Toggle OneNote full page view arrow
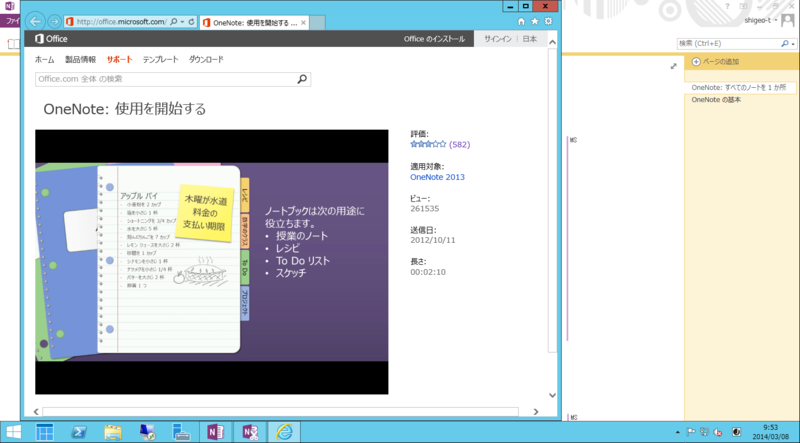Screen dimensions: 800x443 (673, 66)
